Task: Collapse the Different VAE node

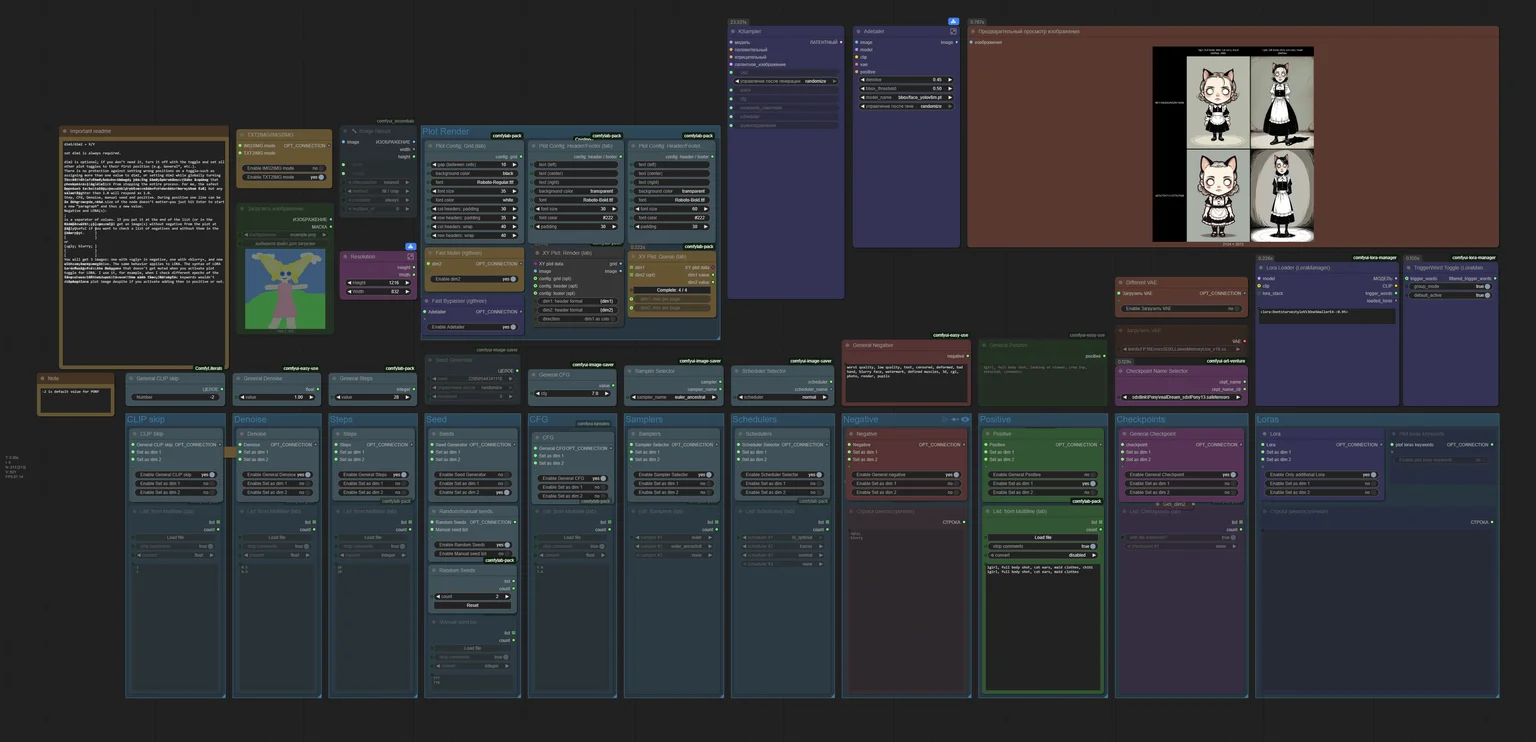Action: [x=1121, y=283]
